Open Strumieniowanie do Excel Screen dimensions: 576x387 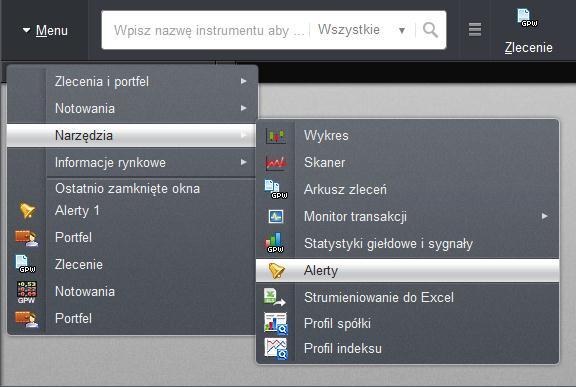408,297
